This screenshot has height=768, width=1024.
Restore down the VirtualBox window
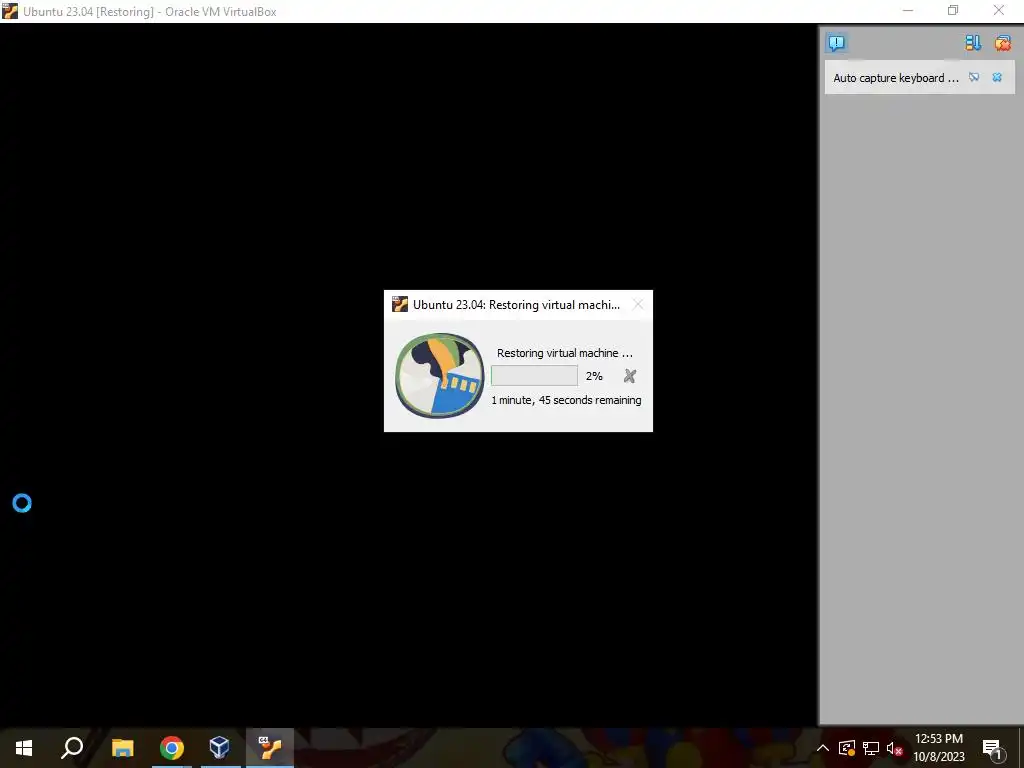click(x=953, y=10)
